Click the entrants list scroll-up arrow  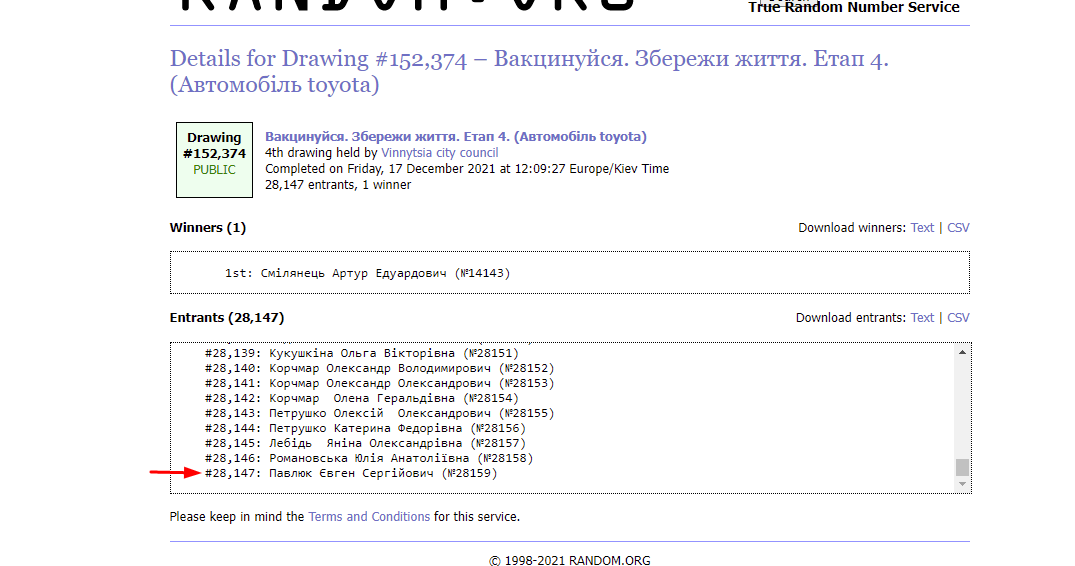click(x=962, y=352)
